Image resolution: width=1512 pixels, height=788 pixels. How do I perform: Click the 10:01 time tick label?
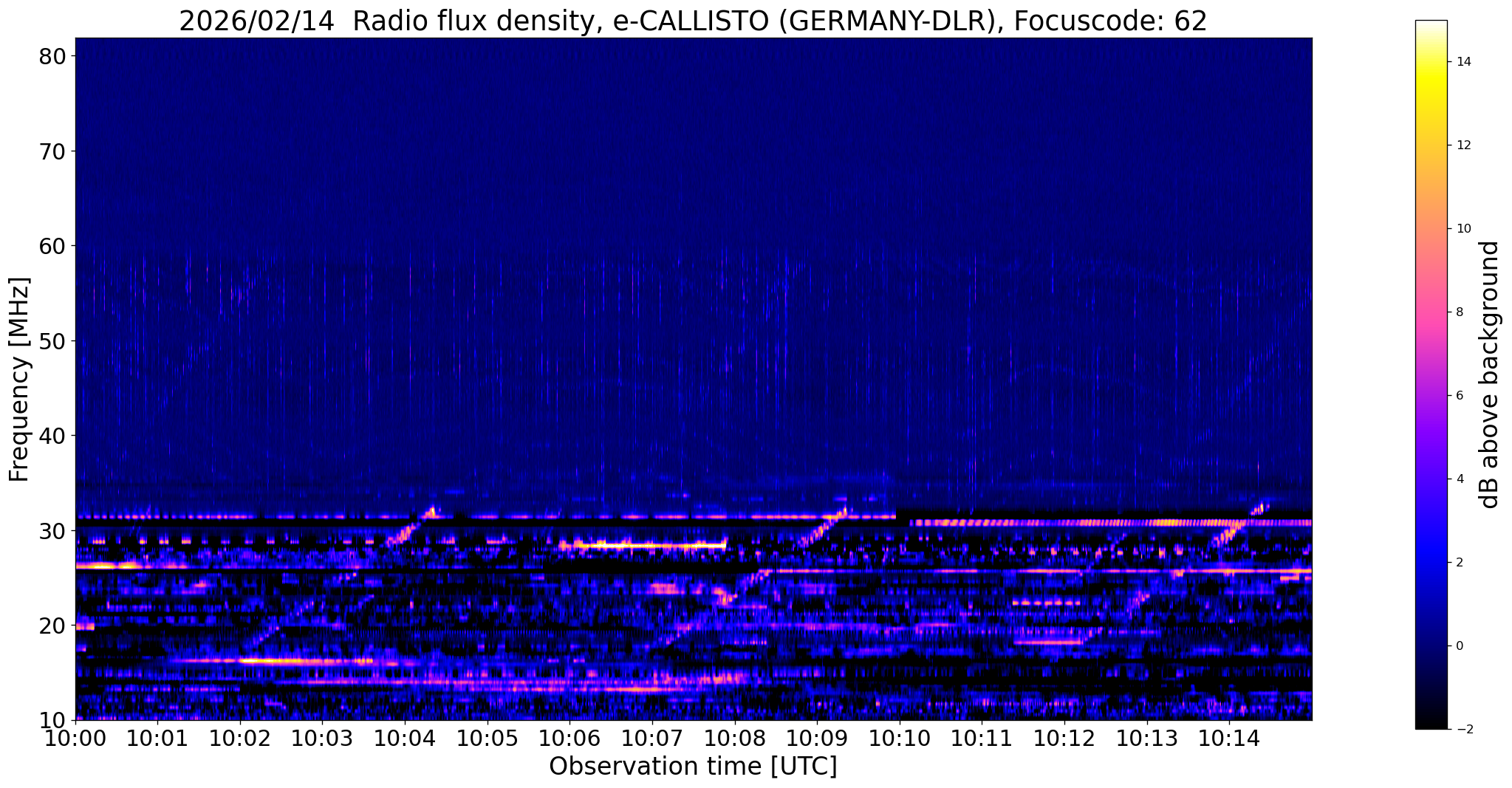pyautogui.click(x=157, y=739)
